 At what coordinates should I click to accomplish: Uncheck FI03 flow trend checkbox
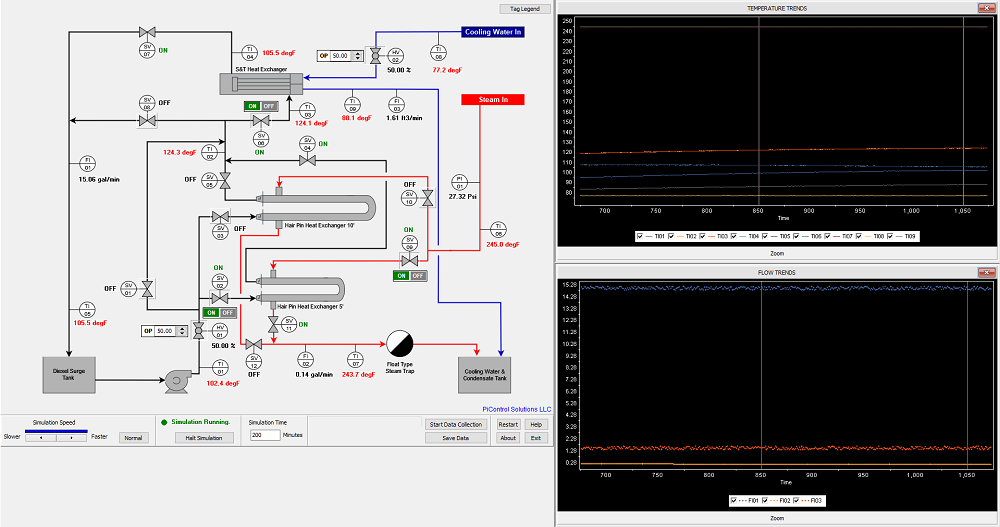[796, 501]
